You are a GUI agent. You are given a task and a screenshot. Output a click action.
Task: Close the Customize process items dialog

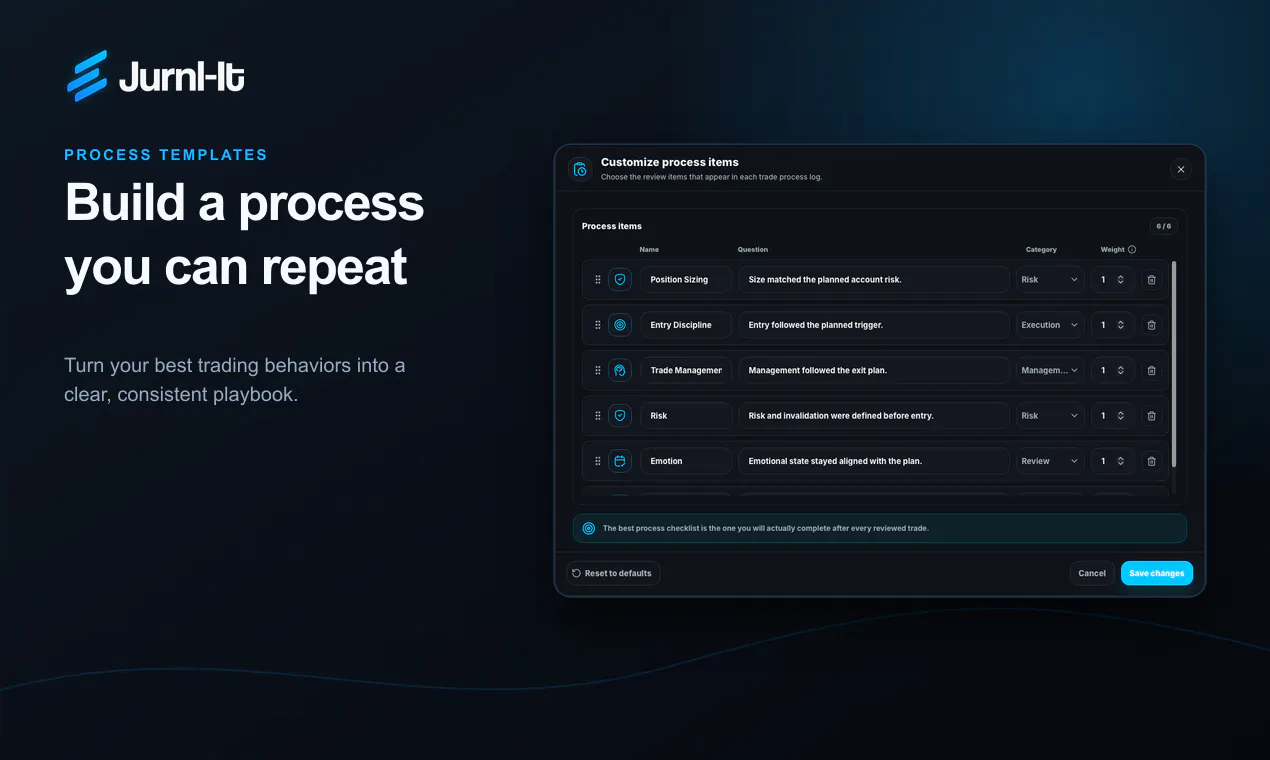tap(1181, 169)
